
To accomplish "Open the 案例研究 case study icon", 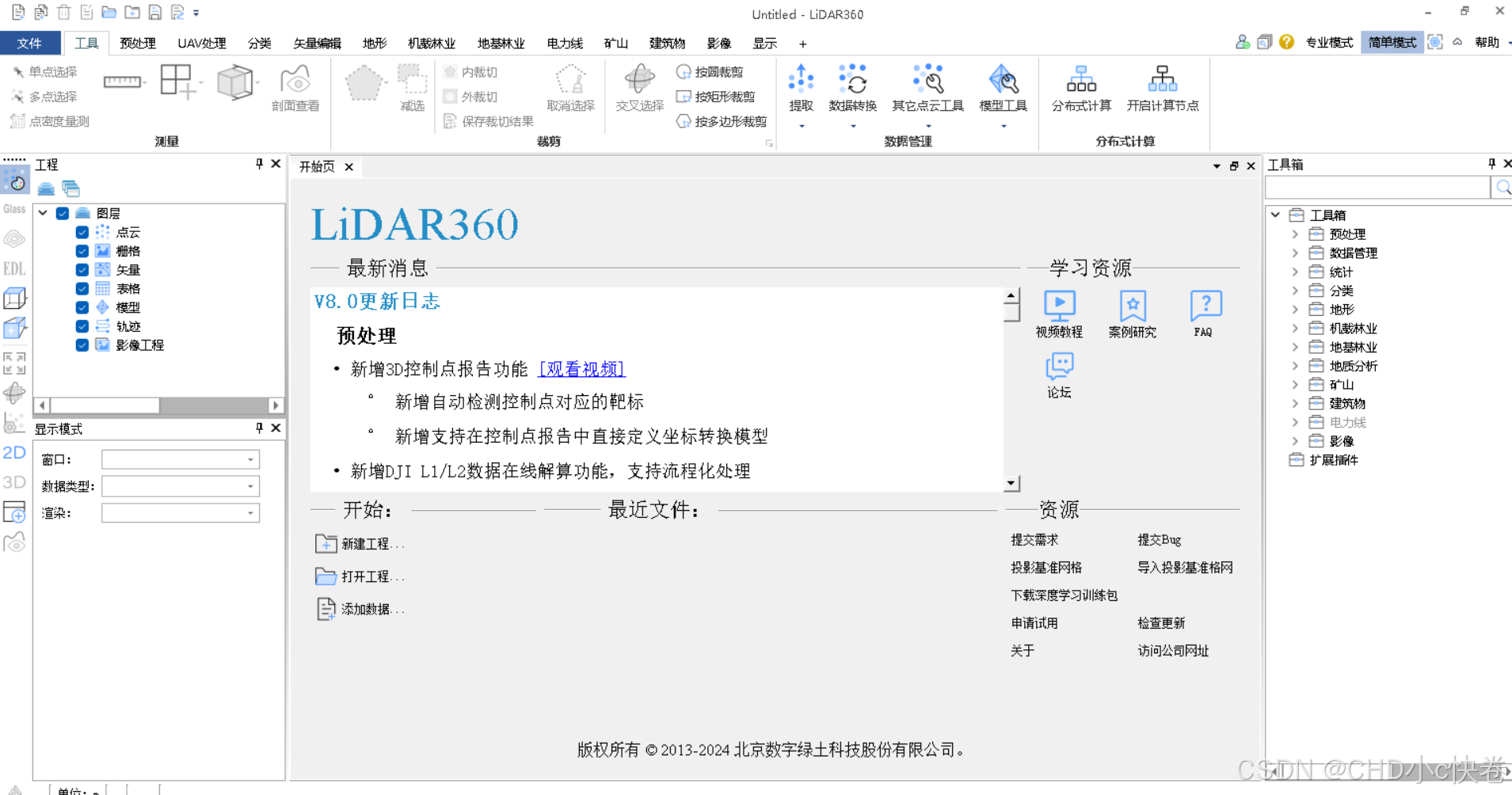I will pyautogui.click(x=1133, y=306).
